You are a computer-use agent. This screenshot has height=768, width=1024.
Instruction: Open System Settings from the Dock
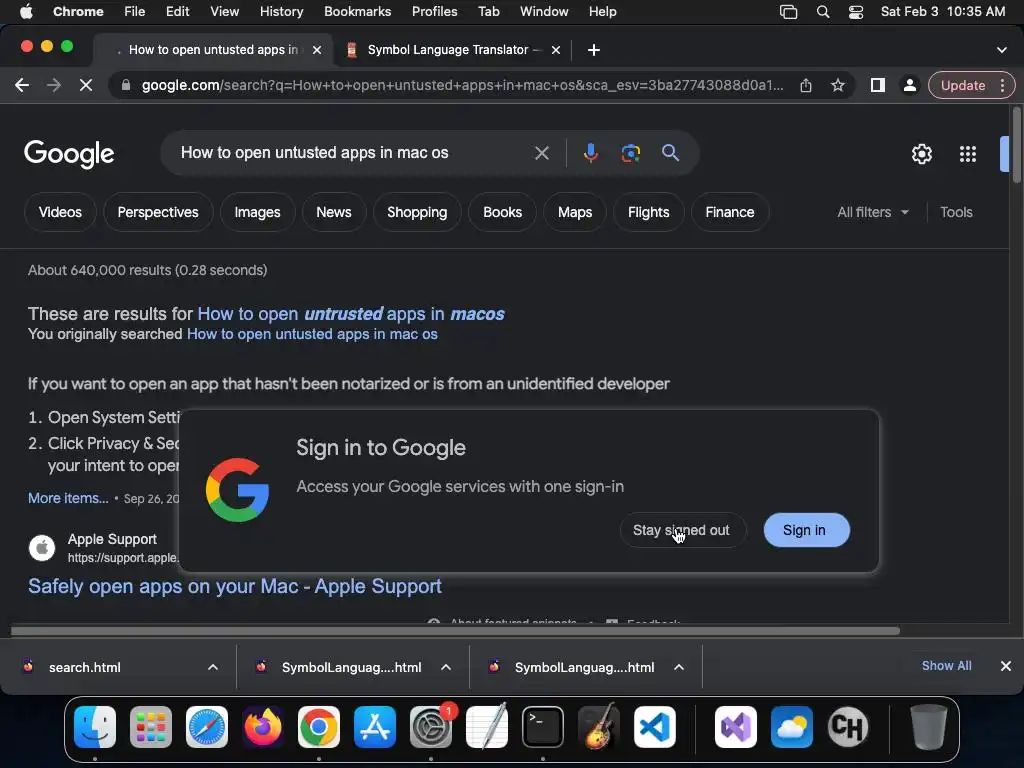[x=431, y=727]
